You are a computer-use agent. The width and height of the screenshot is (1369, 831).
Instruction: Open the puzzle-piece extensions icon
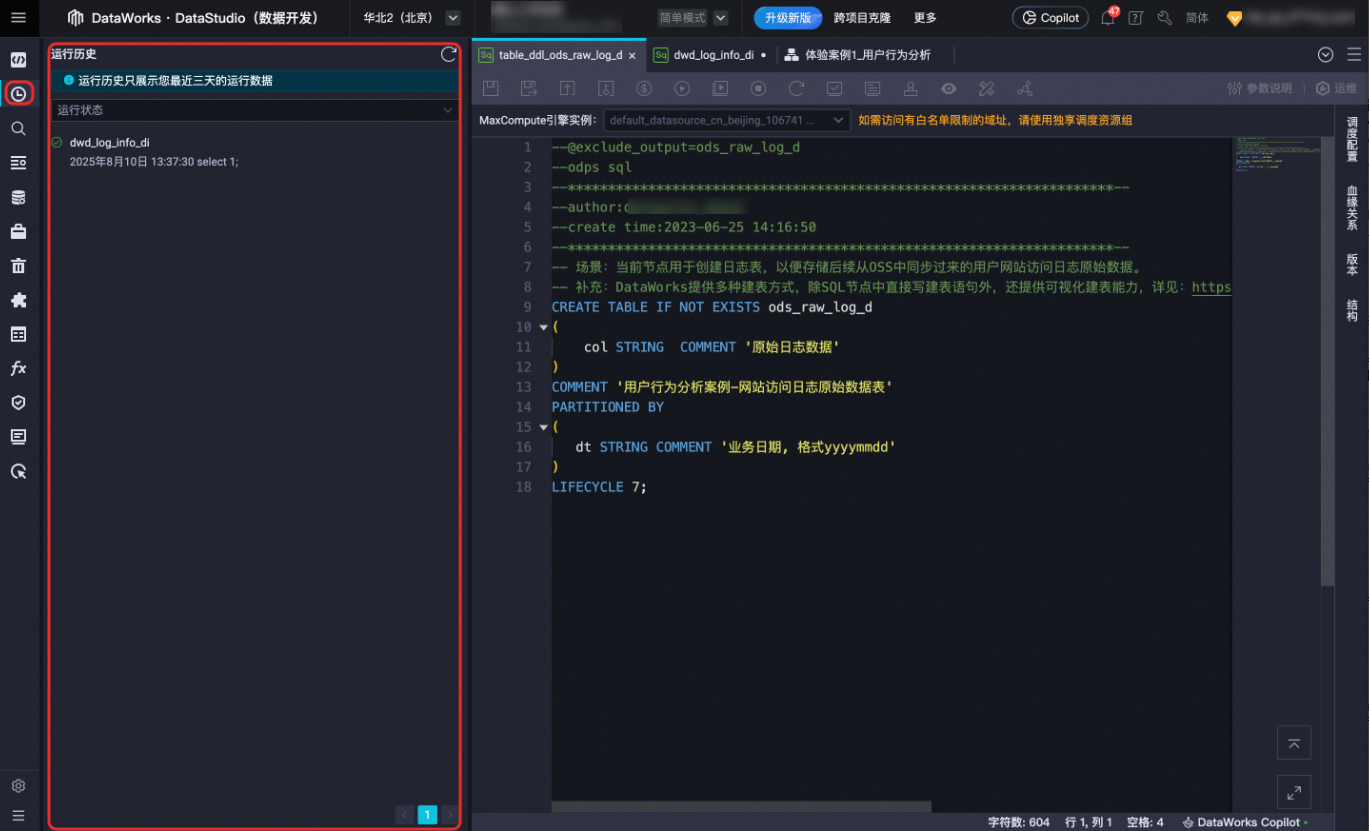[x=18, y=300]
